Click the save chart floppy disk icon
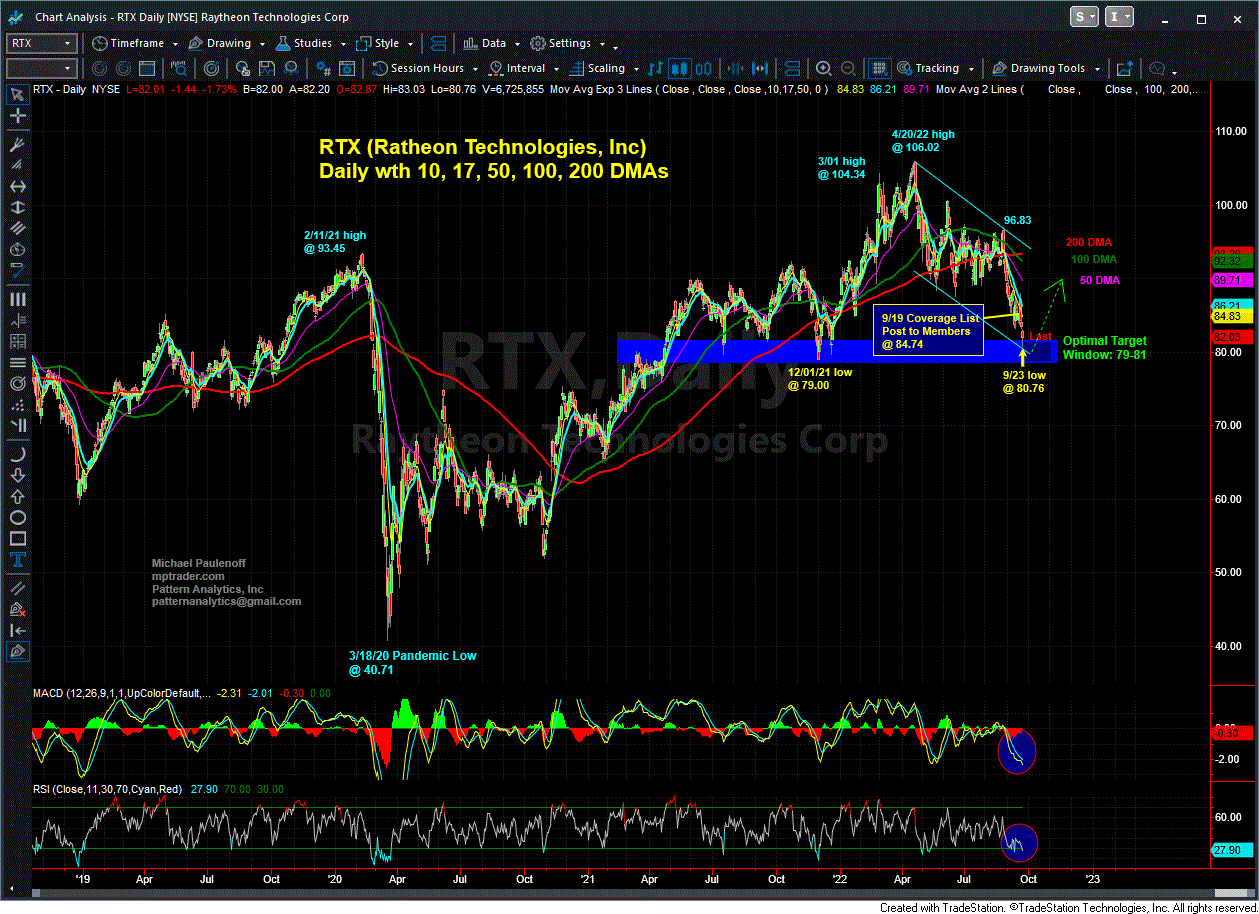1259x914 pixels. pos(266,68)
